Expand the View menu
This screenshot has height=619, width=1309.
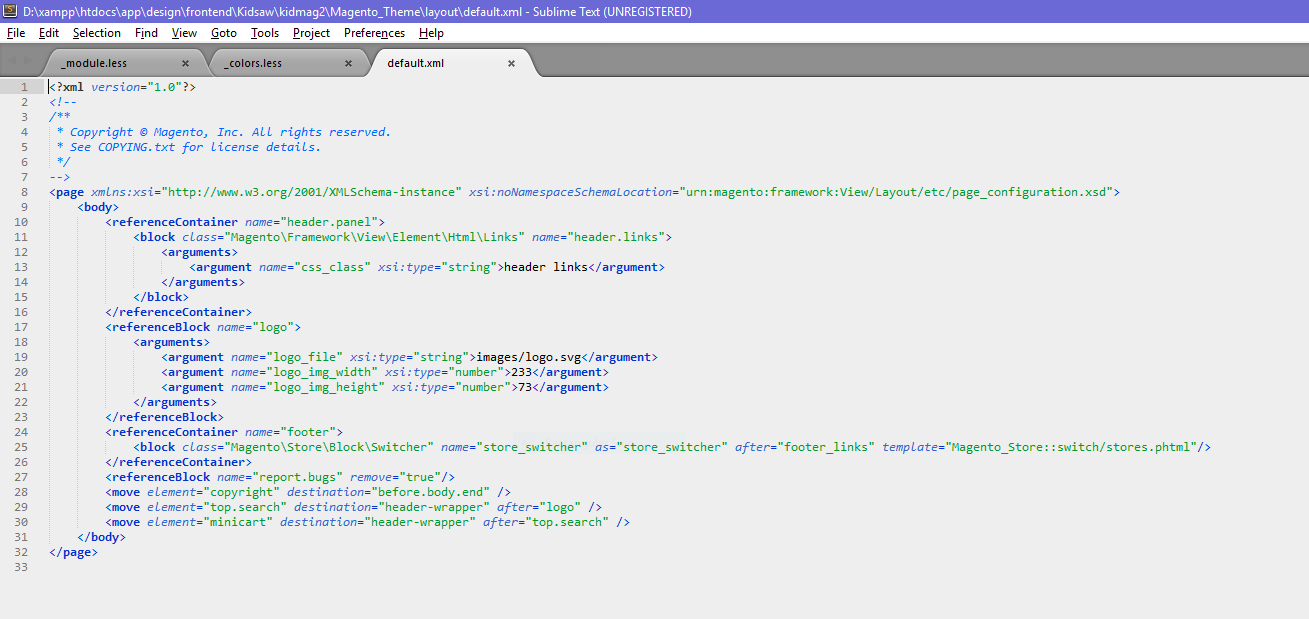point(184,33)
